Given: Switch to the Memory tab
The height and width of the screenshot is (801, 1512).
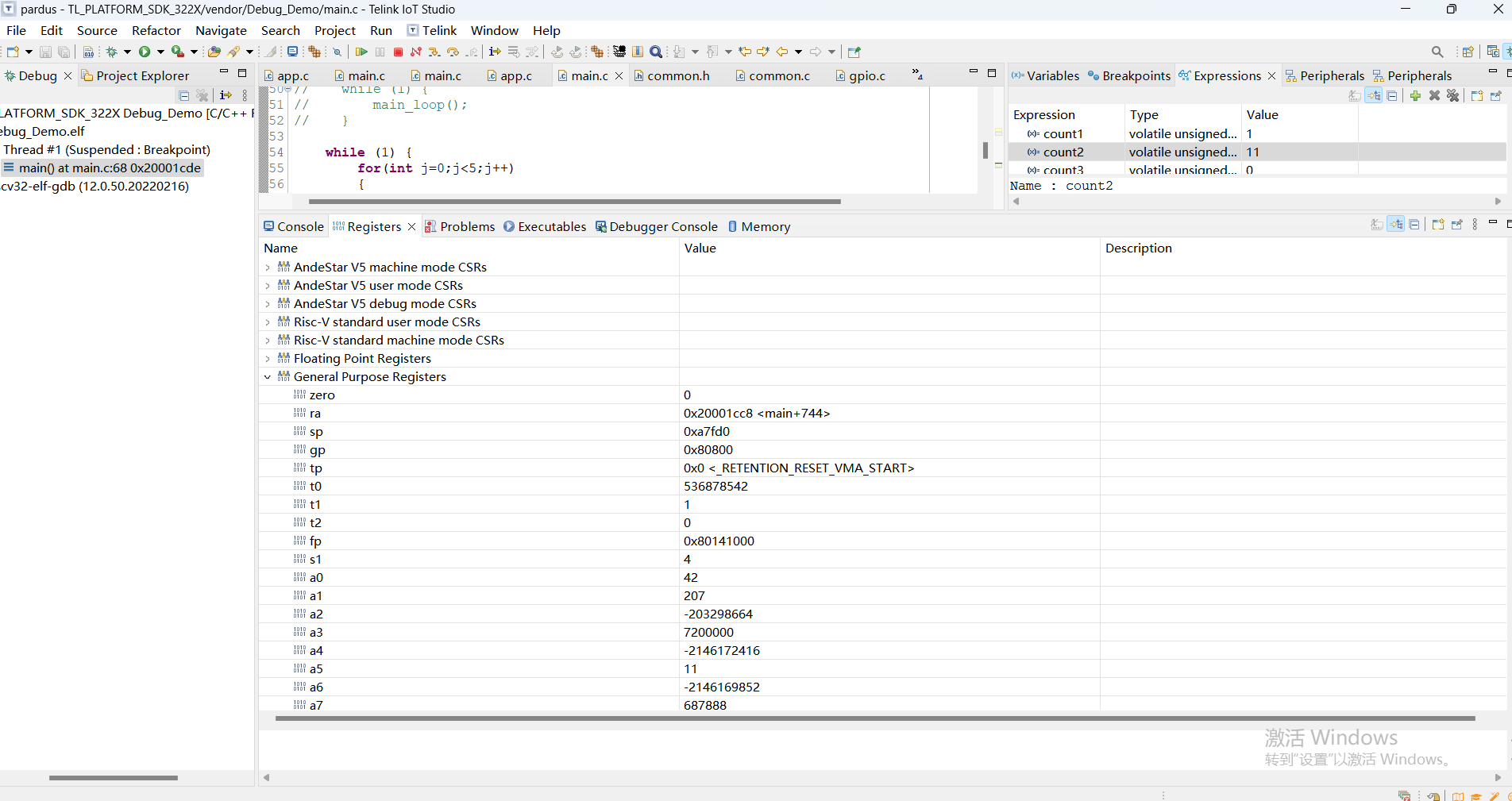Looking at the screenshot, I should (x=758, y=226).
